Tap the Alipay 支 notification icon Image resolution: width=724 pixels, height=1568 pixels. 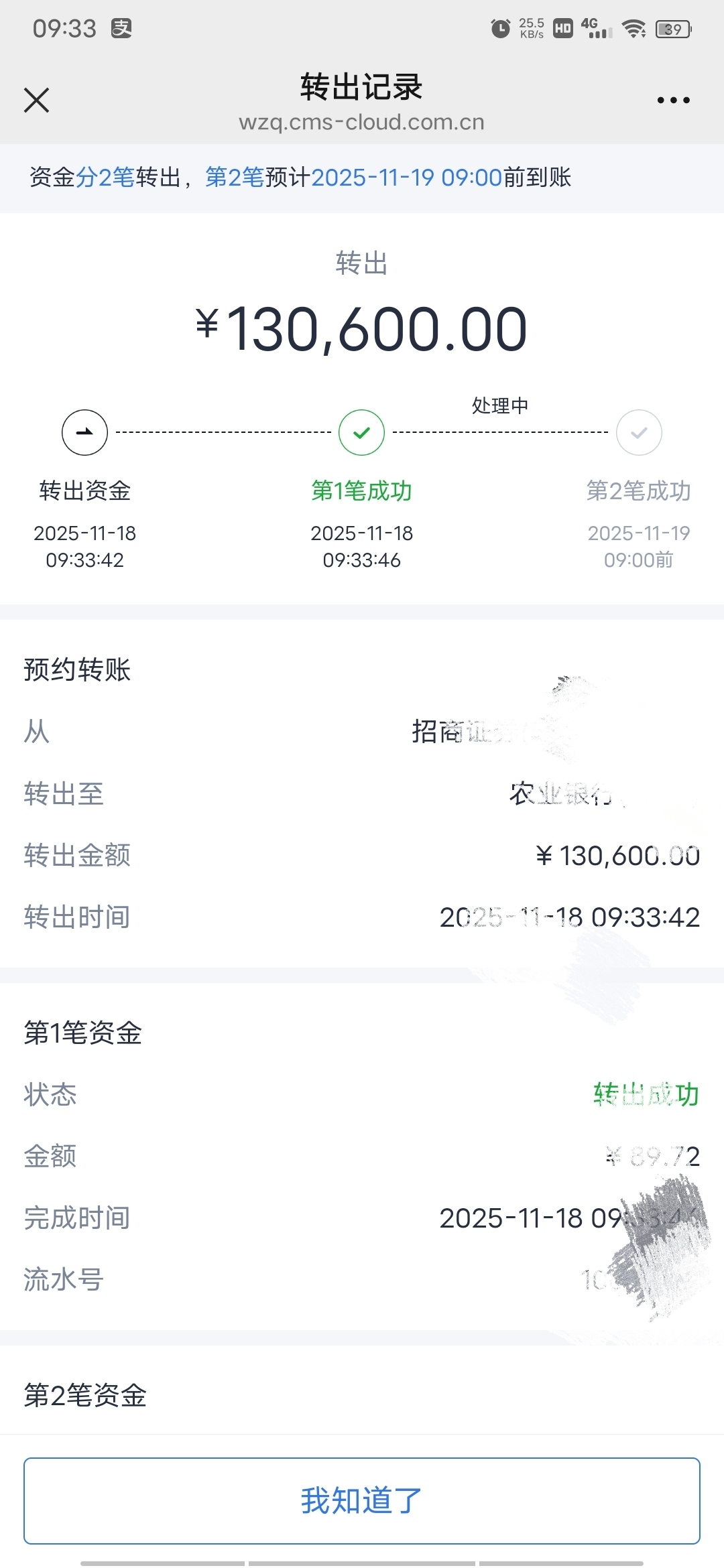(x=121, y=28)
